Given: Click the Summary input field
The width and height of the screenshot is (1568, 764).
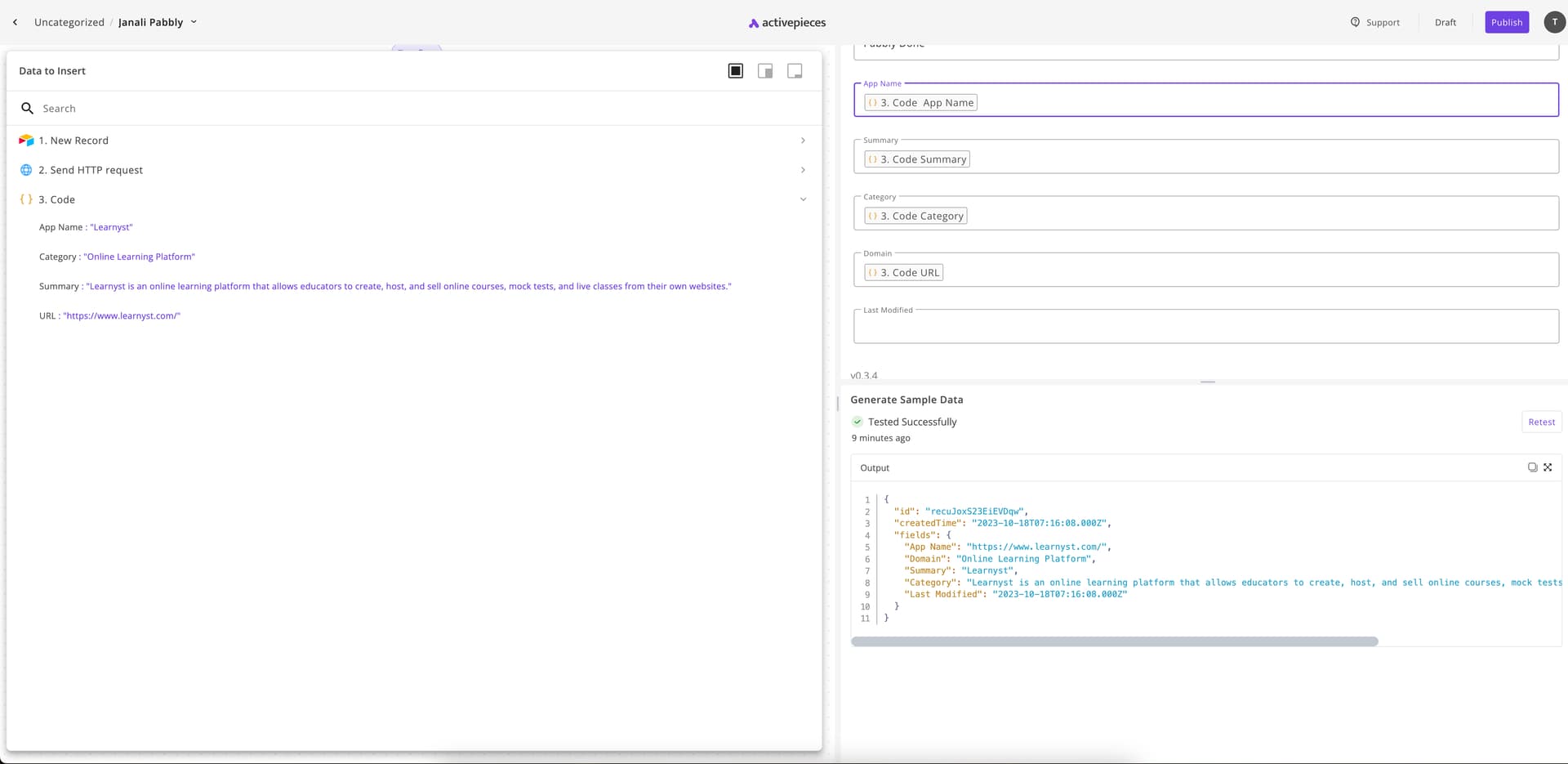Looking at the screenshot, I should point(1205,156).
